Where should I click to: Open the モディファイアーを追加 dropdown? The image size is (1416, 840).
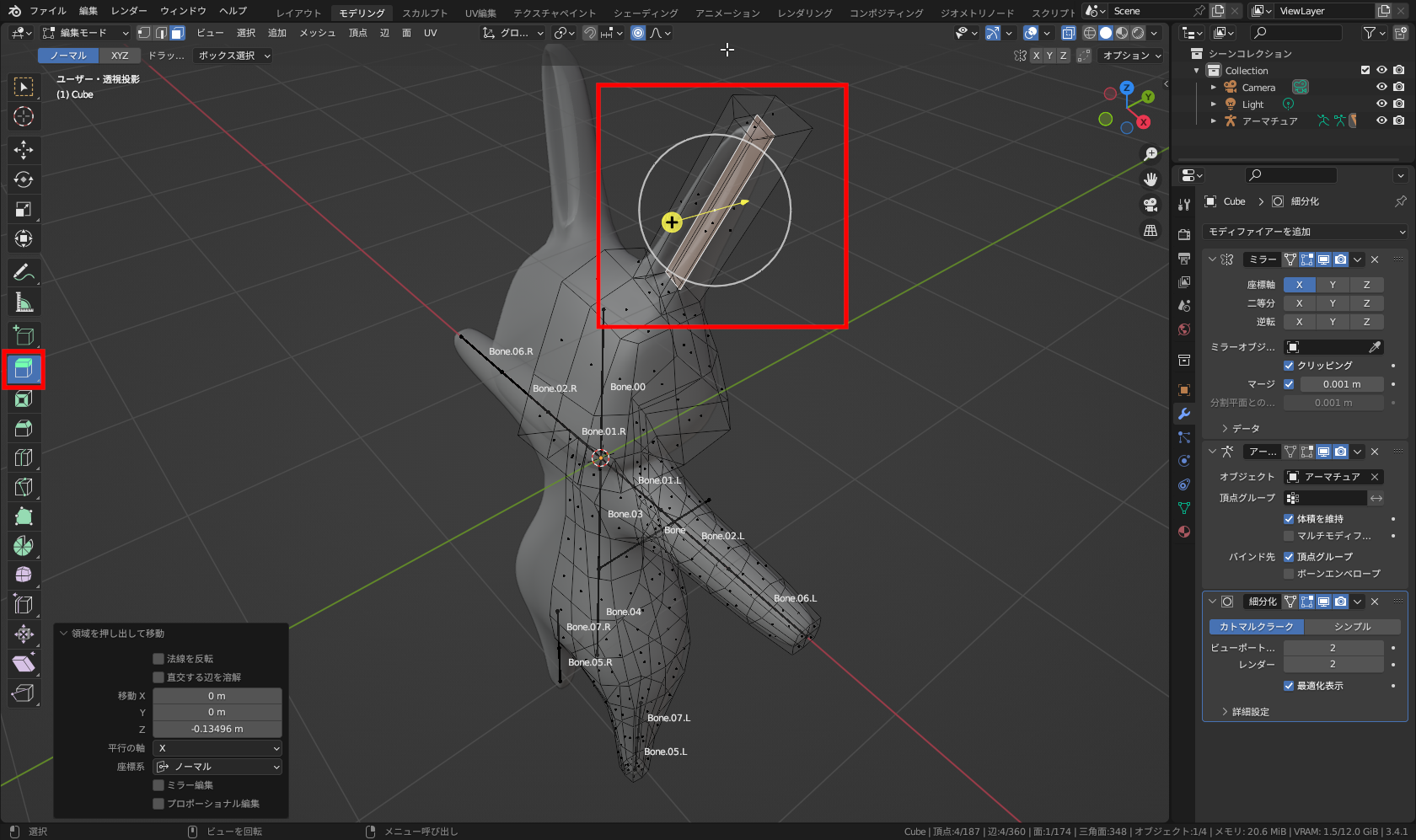(1306, 232)
